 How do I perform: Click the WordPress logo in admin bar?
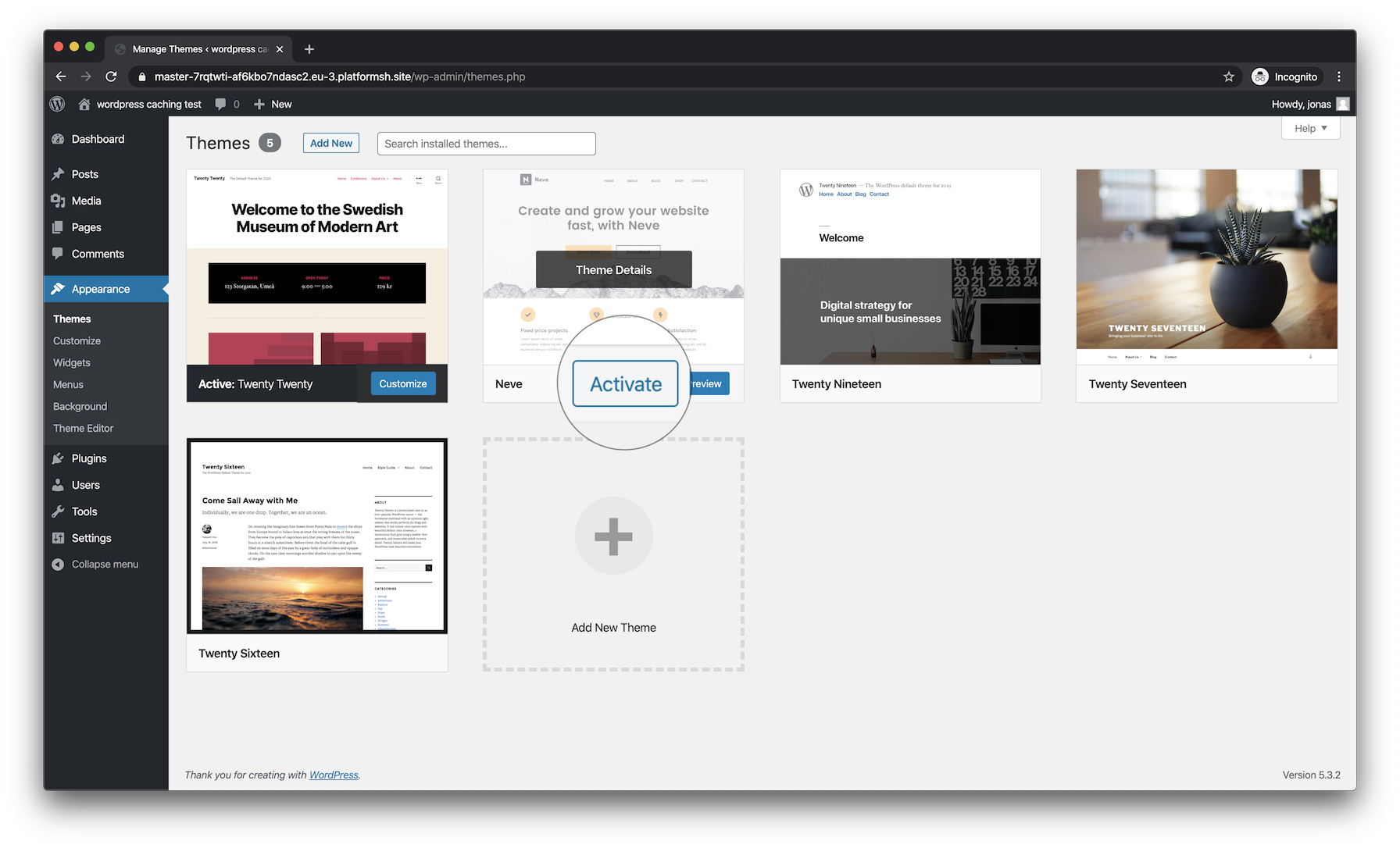pos(57,104)
